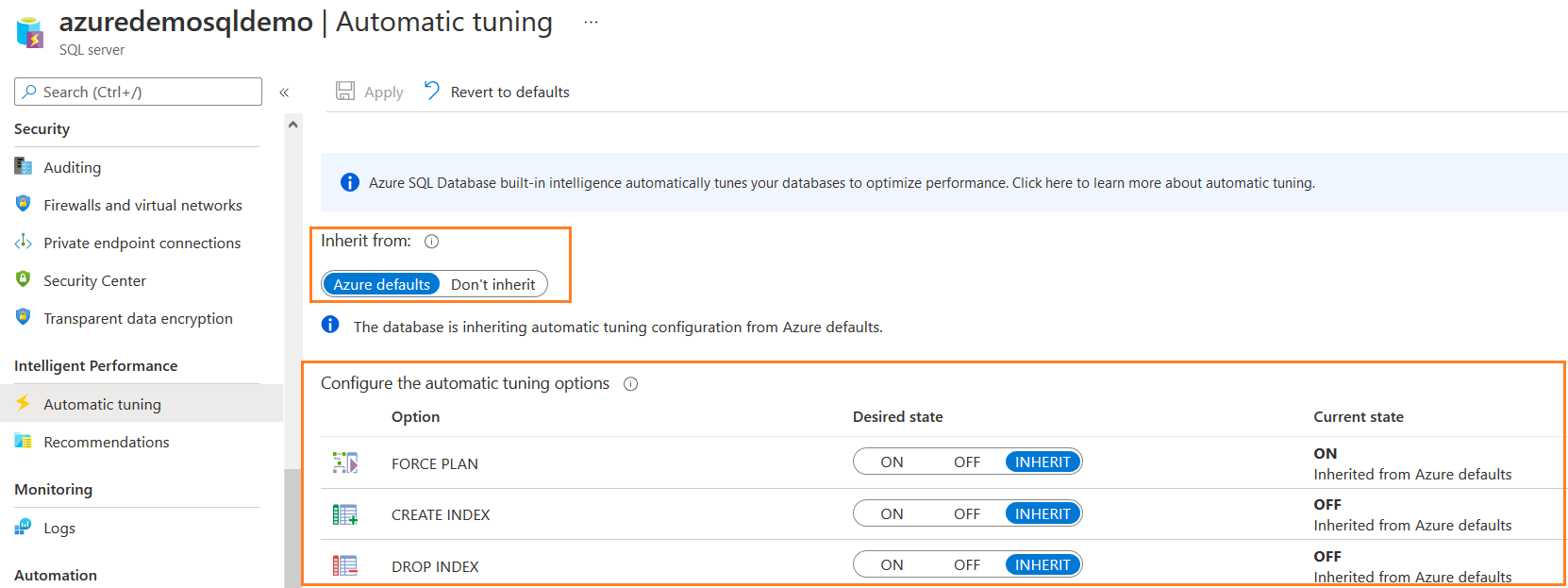The width and height of the screenshot is (1568, 588).
Task: Click the sidebar search field
Action: pyautogui.click(x=138, y=92)
